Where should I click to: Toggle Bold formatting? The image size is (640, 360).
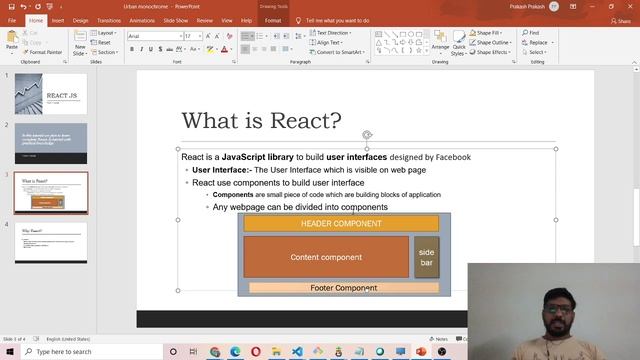132,49
